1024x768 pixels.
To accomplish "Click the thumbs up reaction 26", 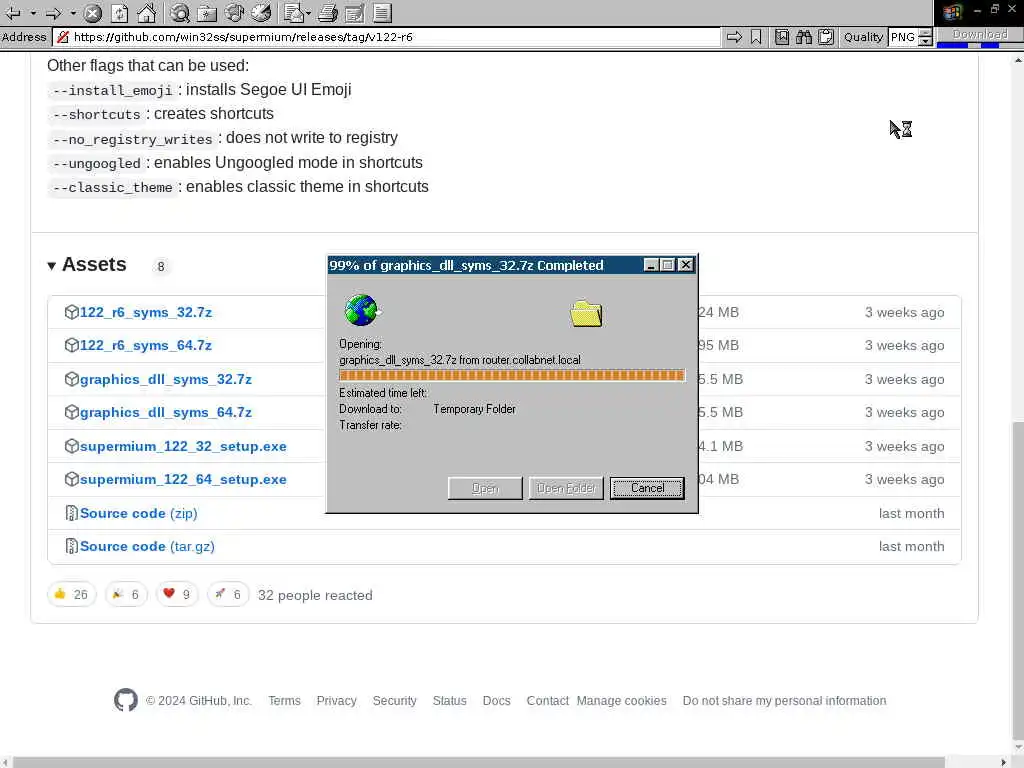I will click(71, 594).
